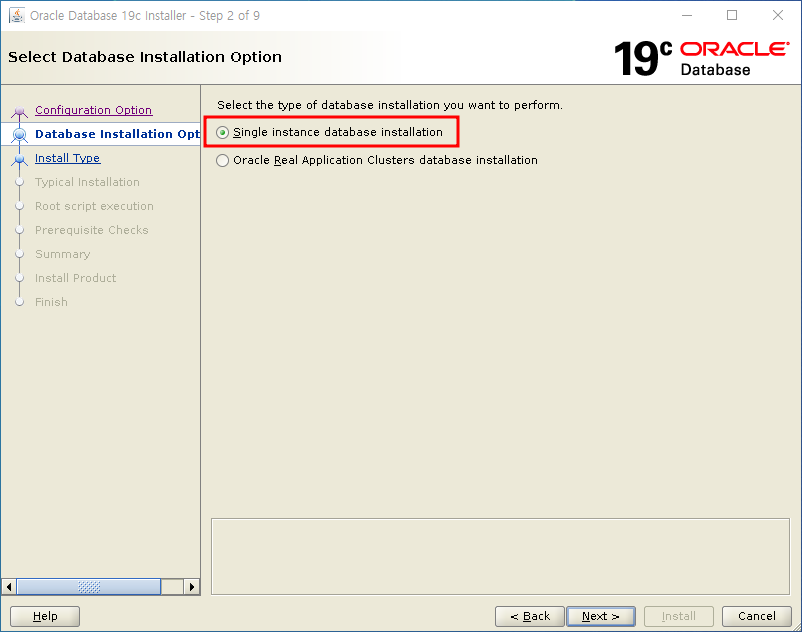Click the Help button

45,616
